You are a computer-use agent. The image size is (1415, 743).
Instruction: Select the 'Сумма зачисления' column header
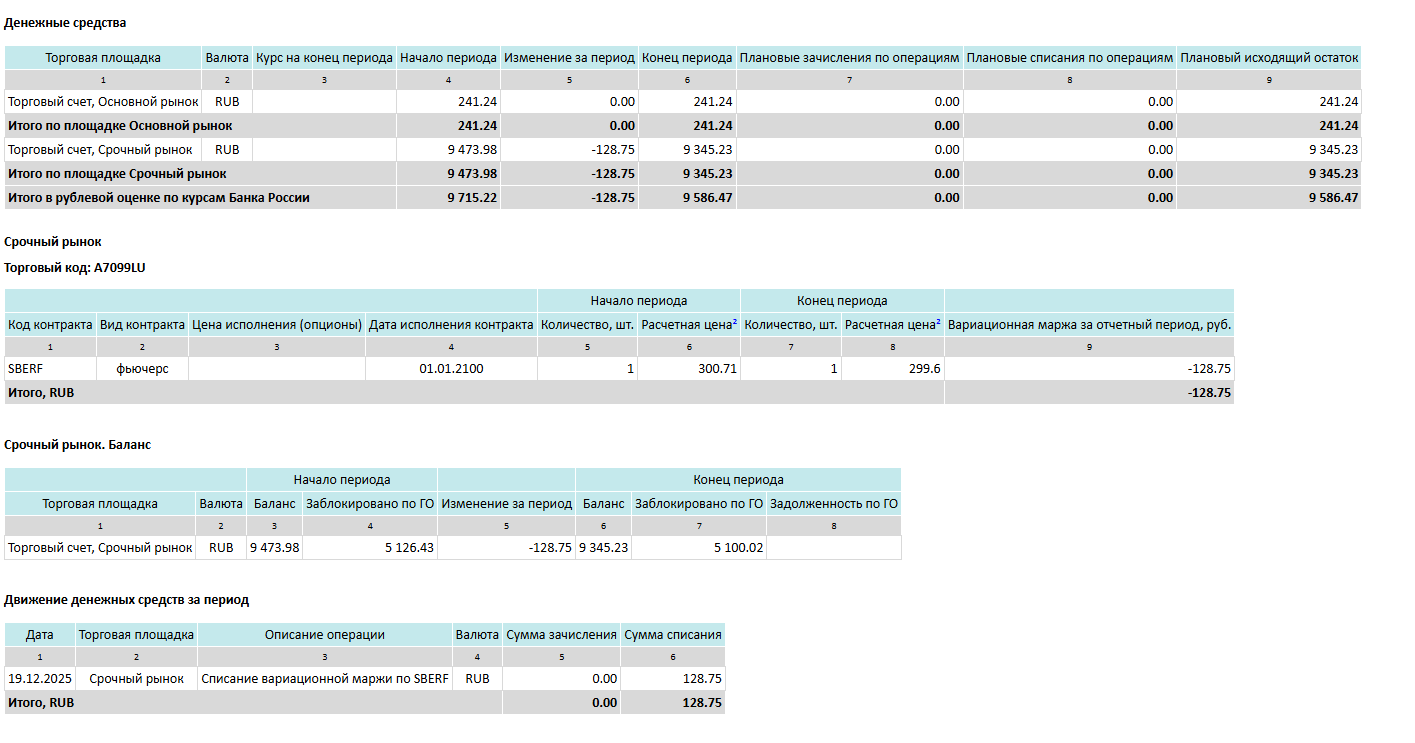click(x=562, y=635)
